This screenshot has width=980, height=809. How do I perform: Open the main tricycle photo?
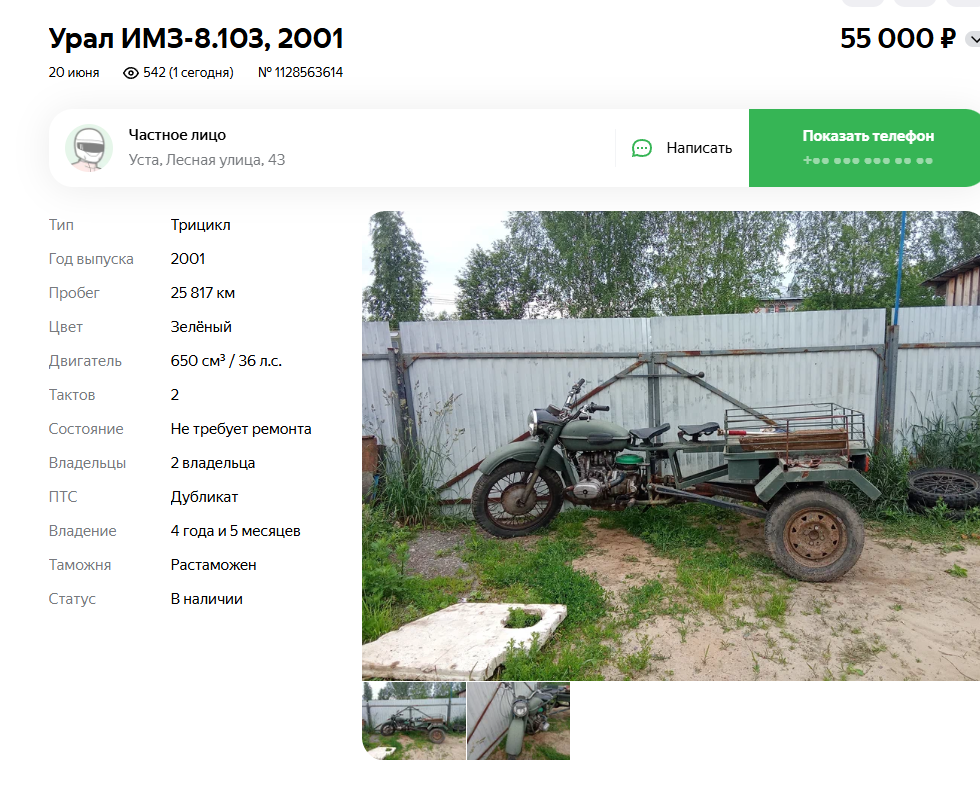671,446
